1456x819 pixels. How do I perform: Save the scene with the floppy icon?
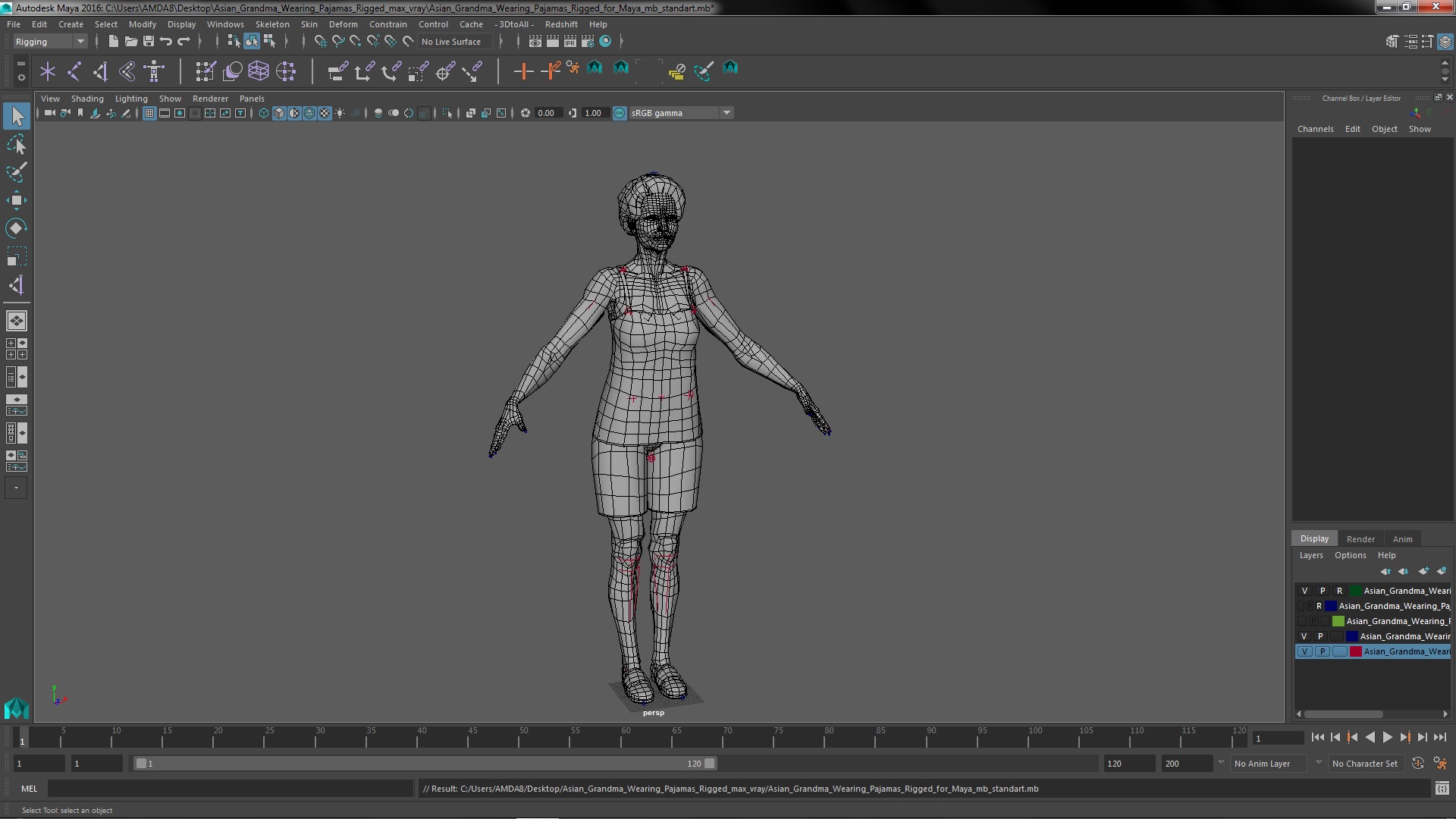[x=149, y=42]
